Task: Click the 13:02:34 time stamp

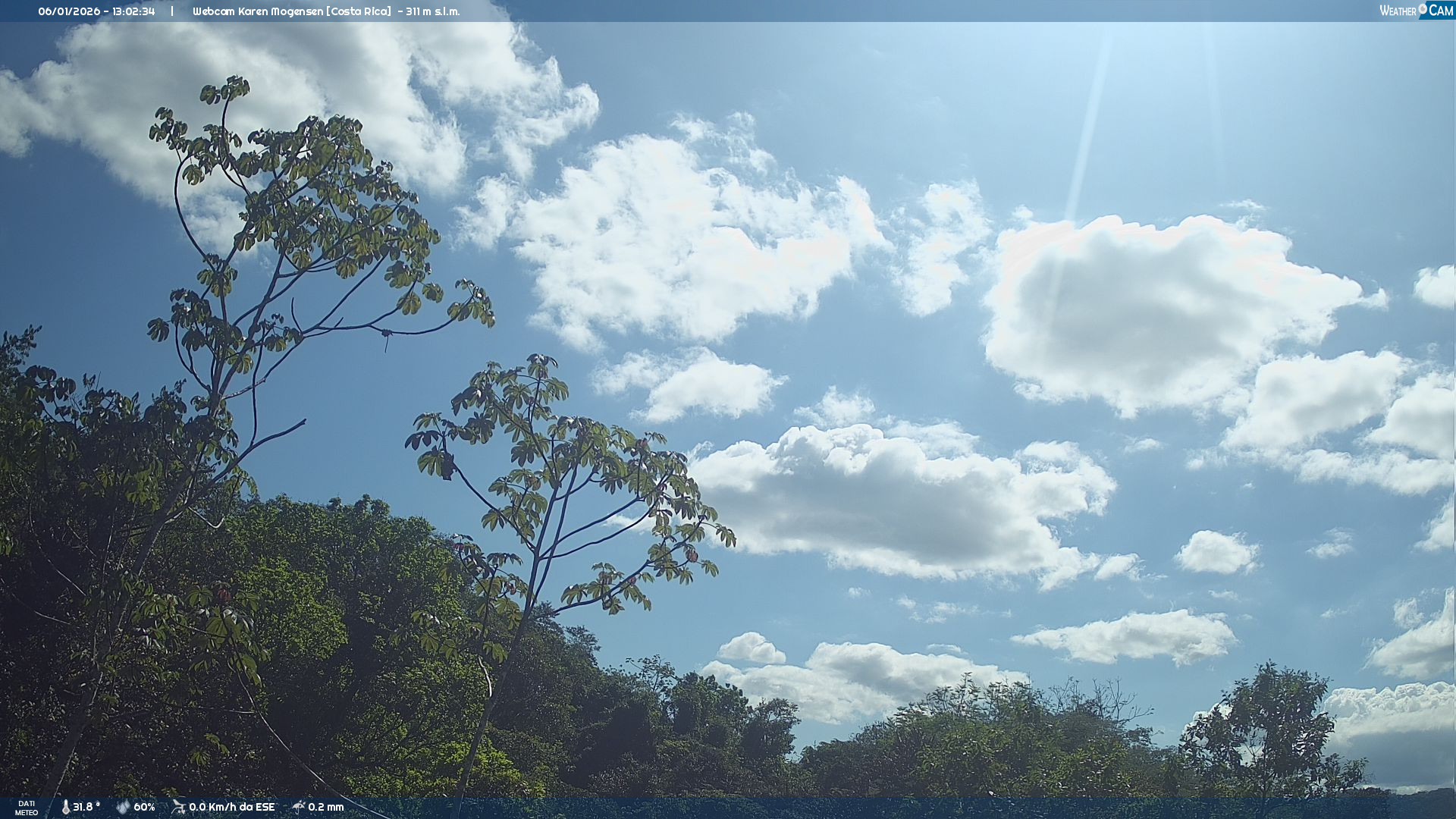Action: [x=133, y=11]
